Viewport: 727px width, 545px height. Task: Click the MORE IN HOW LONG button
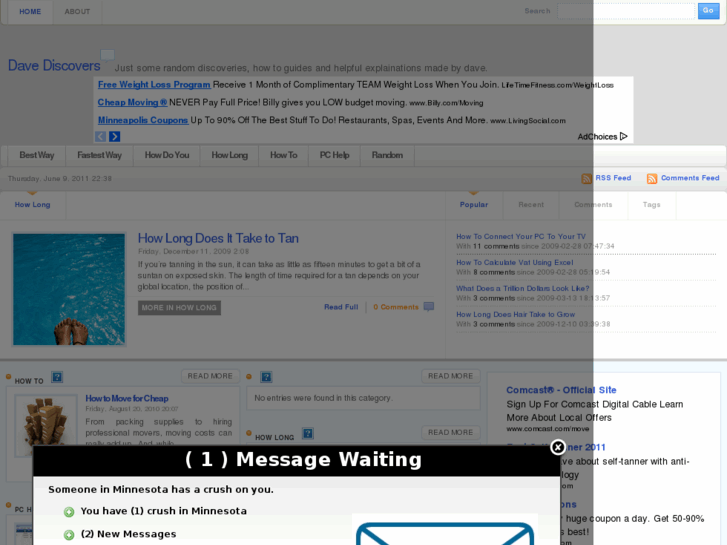tap(179, 308)
